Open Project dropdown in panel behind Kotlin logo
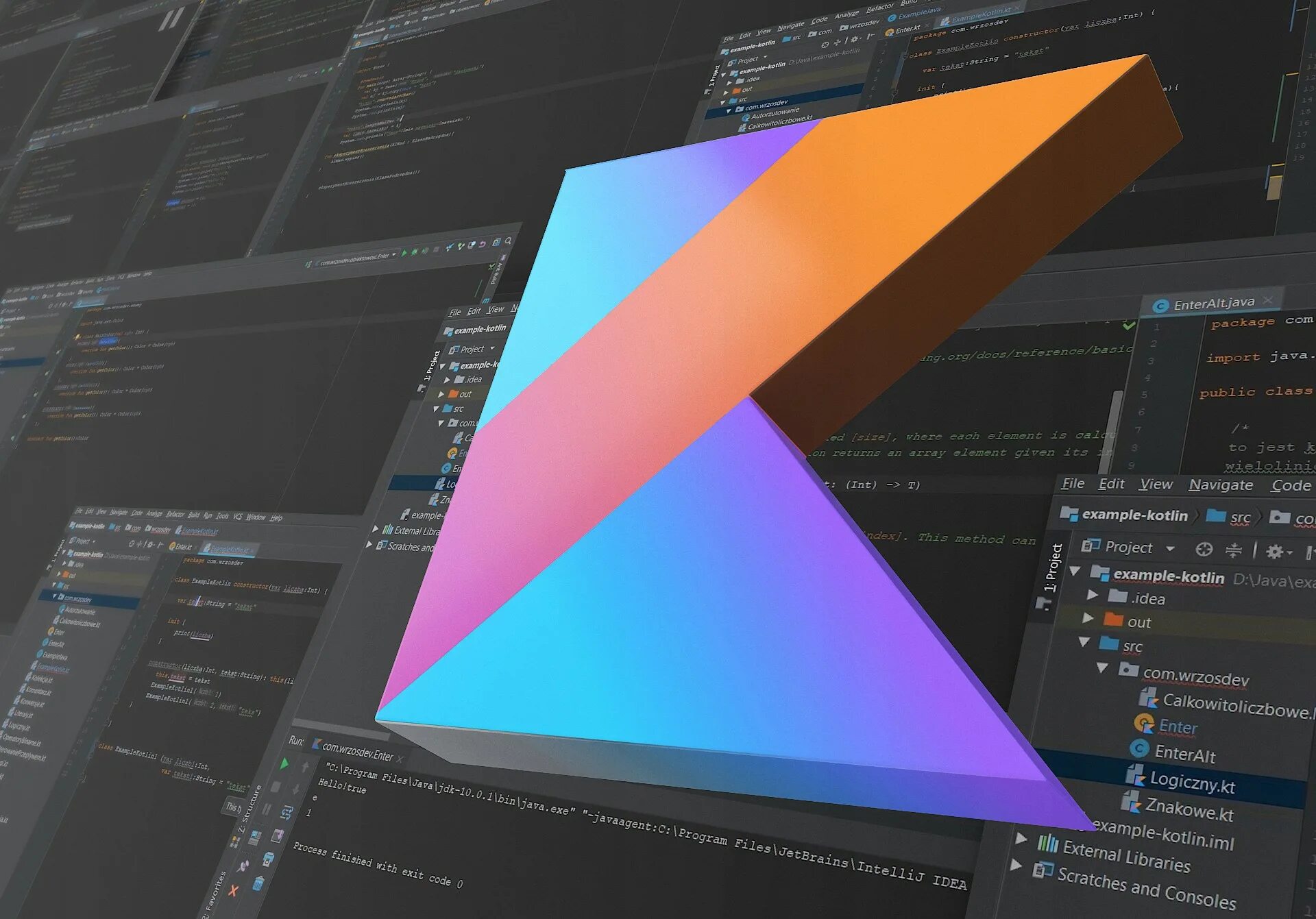The height and width of the screenshot is (919, 1316). [472, 349]
